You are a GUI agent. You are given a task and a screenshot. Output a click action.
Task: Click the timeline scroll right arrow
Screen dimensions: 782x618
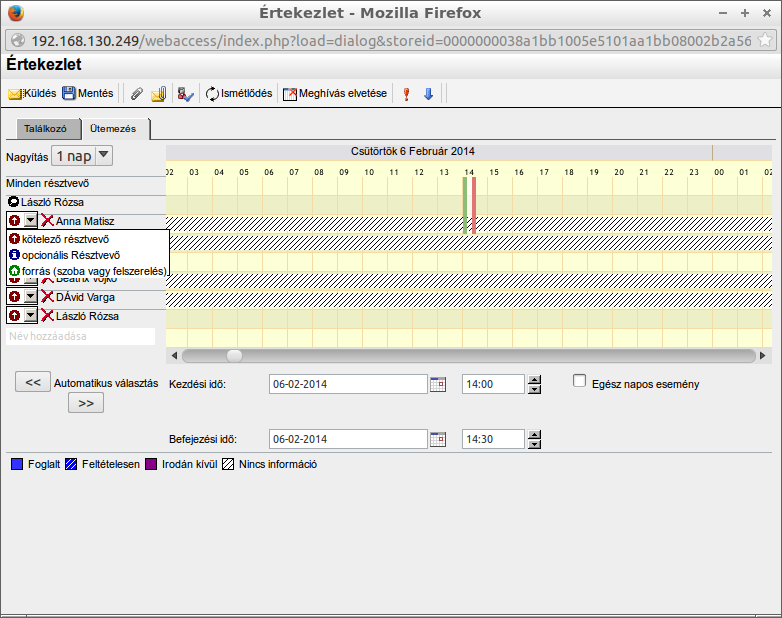pos(763,356)
